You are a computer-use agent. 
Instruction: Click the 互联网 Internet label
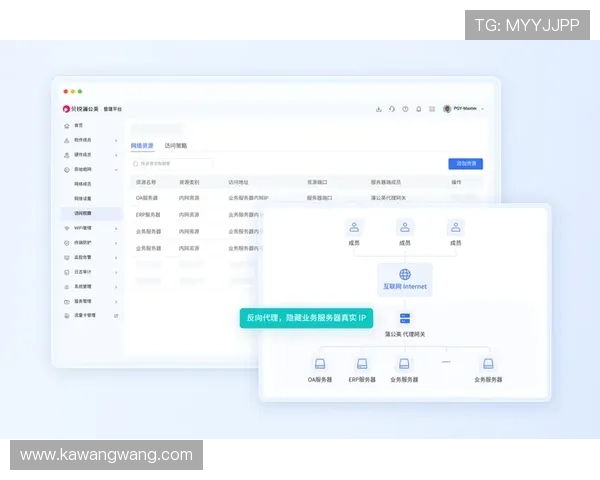pos(405,287)
